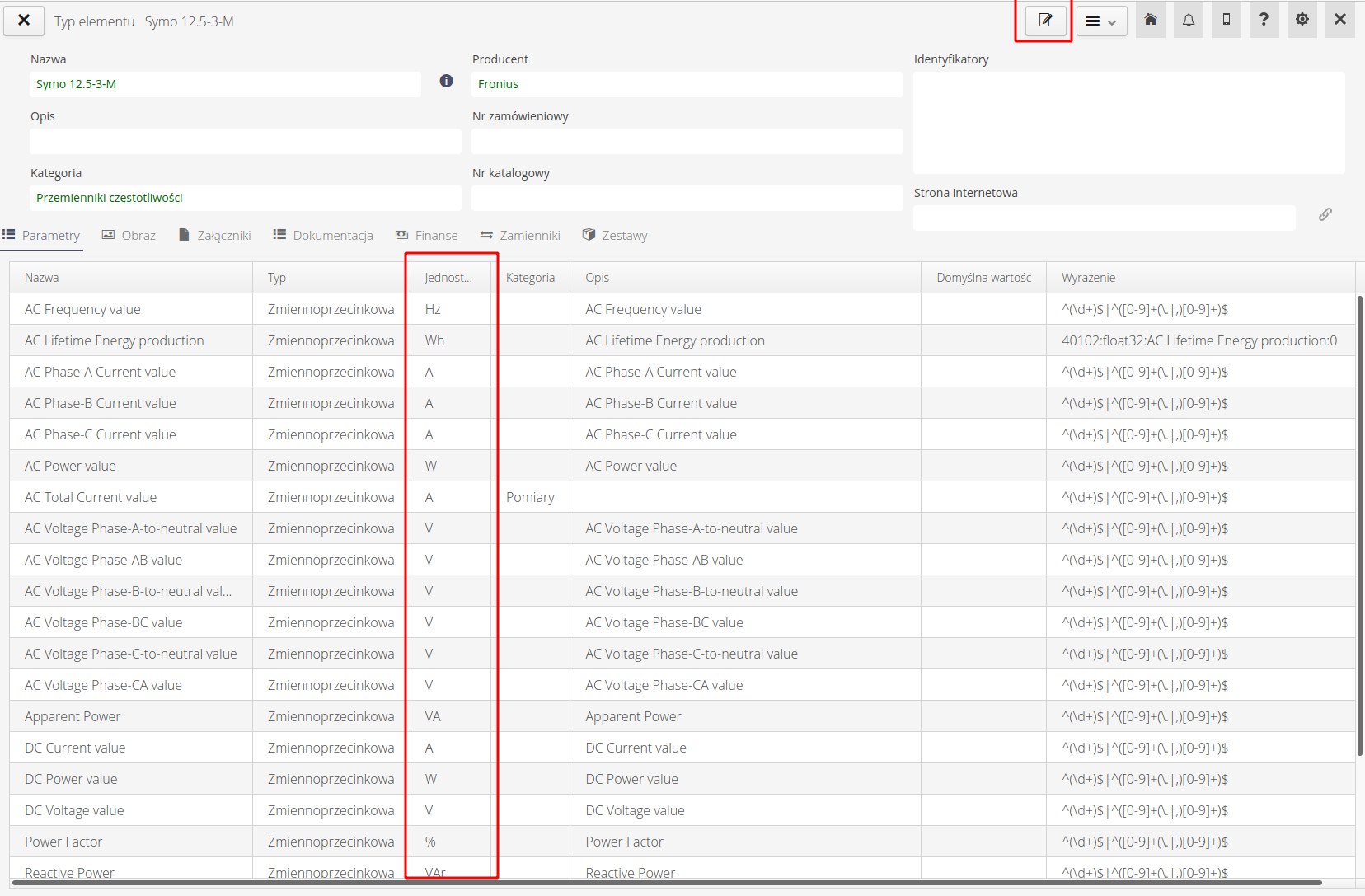Sort table by Nazwa column header

click(42, 278)
